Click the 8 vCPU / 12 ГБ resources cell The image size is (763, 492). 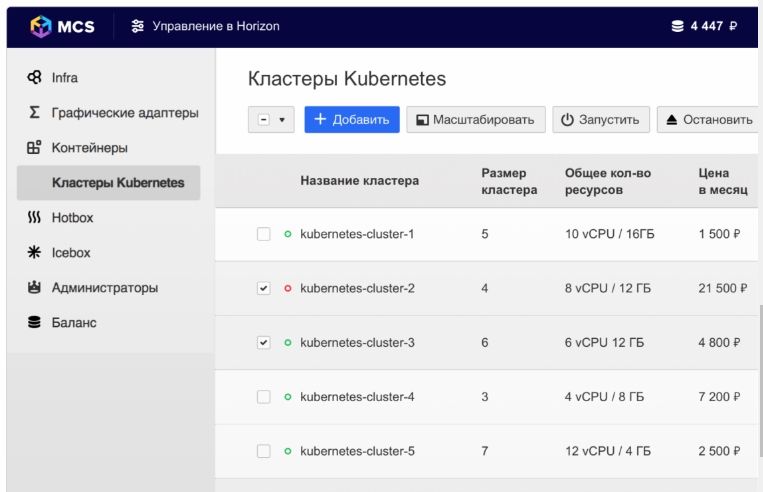[608, 289]
